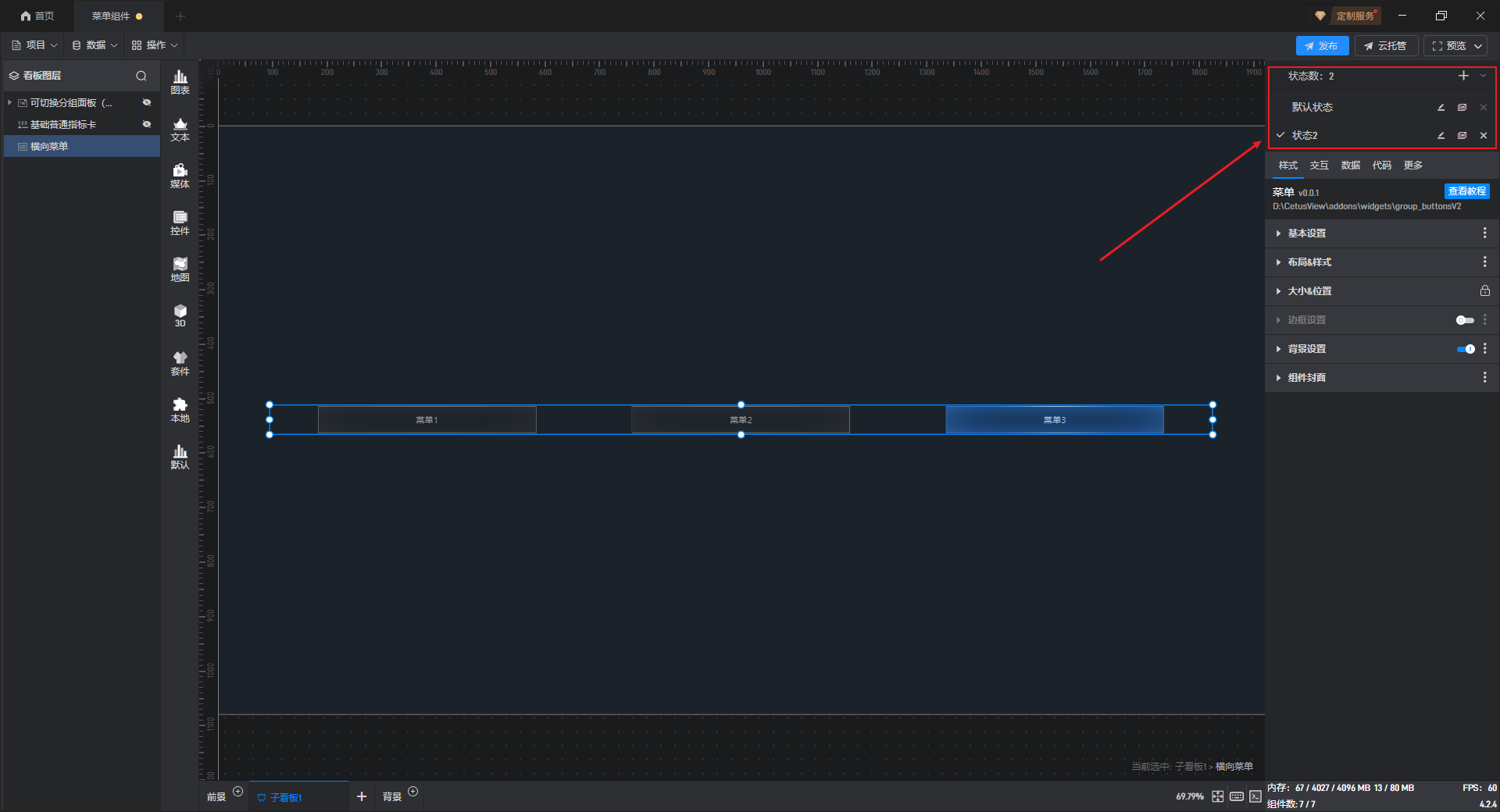Open 背景设置 more-options dots
Screen dimensions: 1500x812
tap(1484, 349)
